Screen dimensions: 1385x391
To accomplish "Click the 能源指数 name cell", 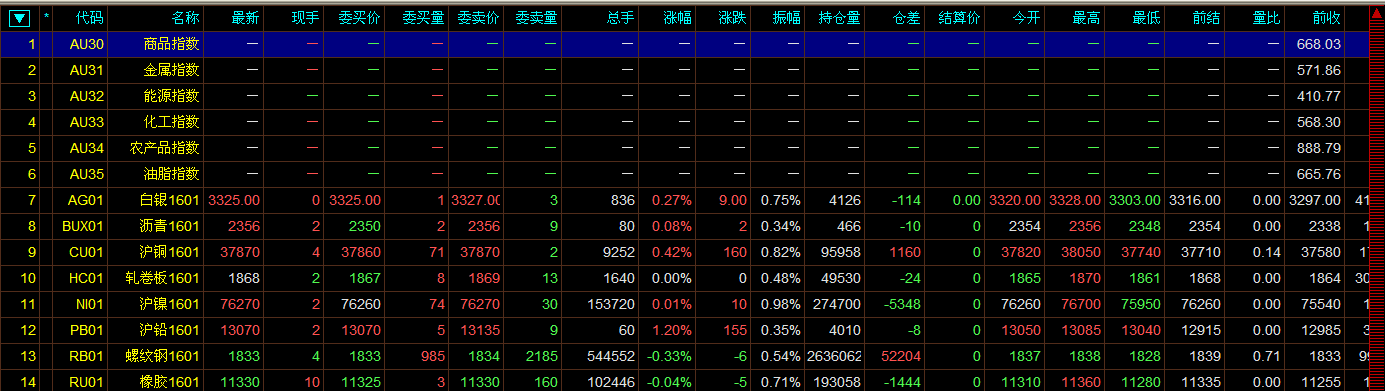I will (172, 96).
